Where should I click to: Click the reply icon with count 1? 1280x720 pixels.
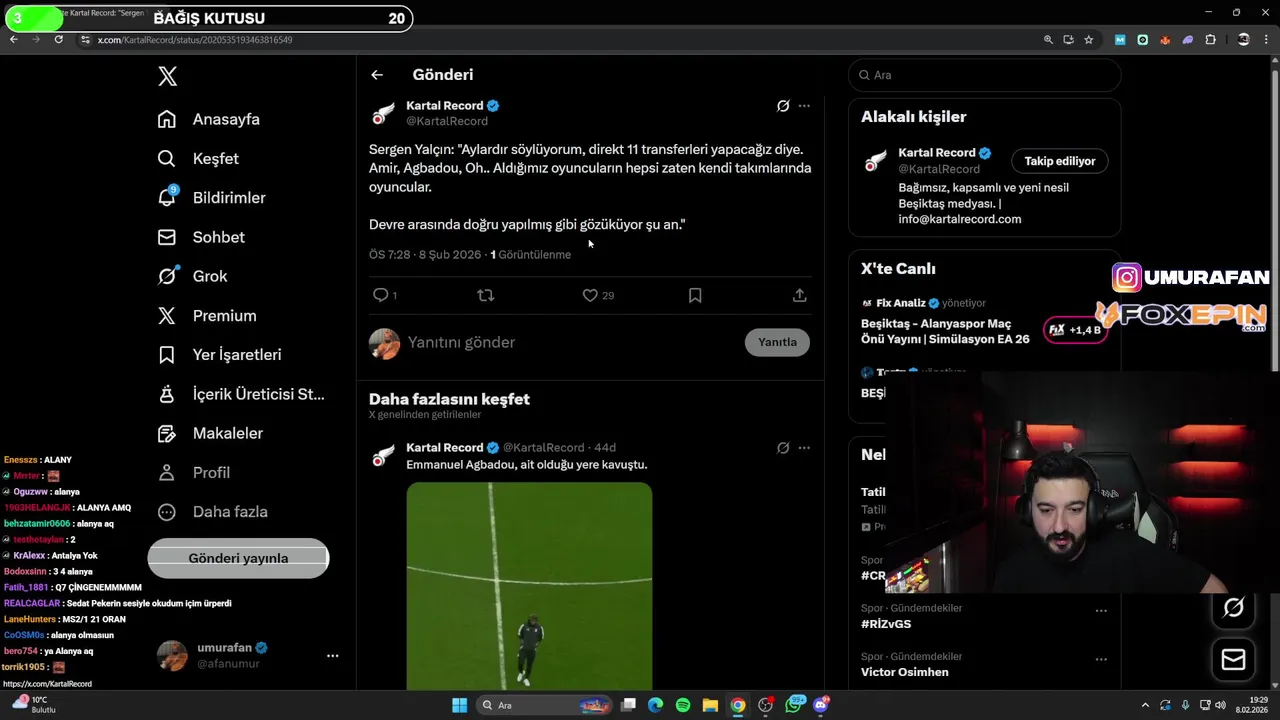point(385,295)
